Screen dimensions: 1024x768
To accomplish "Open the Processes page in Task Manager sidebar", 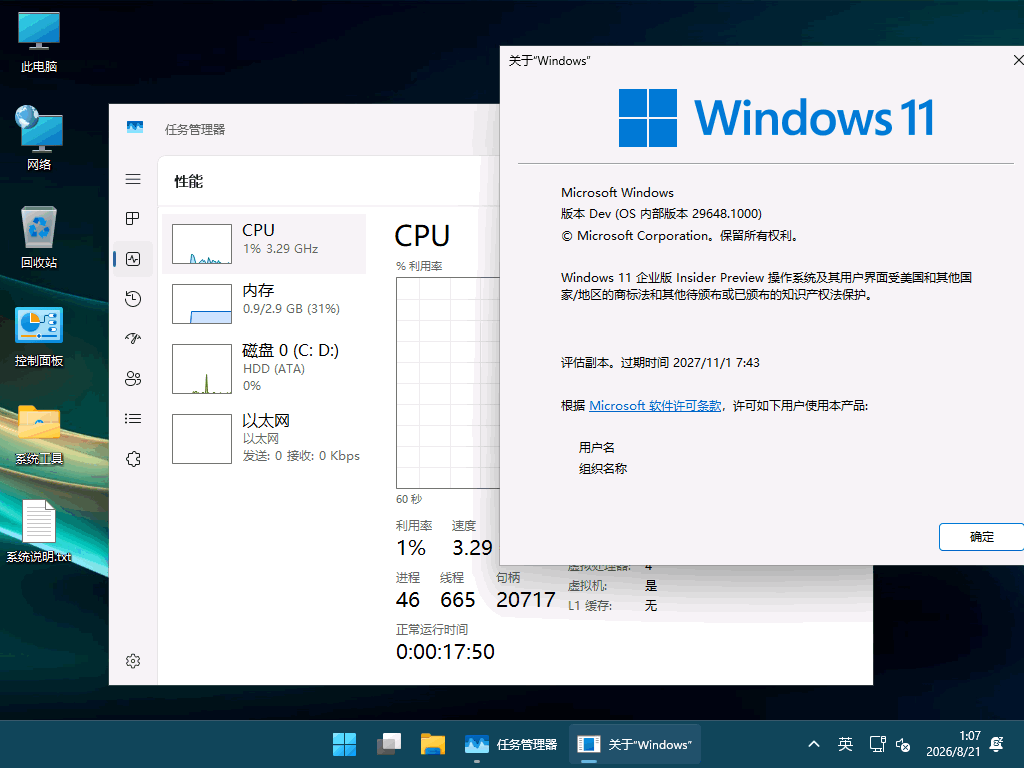I will coord(133,219).
